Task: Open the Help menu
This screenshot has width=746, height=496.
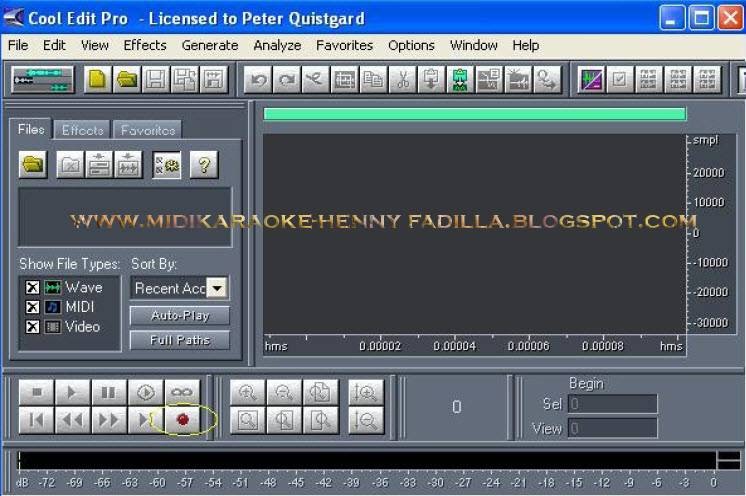Action: (526, 45)
